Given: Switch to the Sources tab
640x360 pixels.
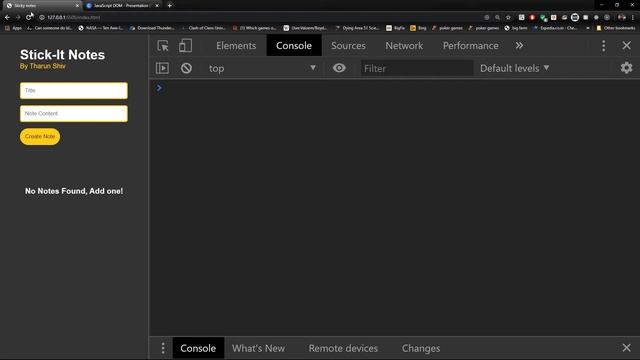Looking at the screenshot, I should [x=348, y=46].
